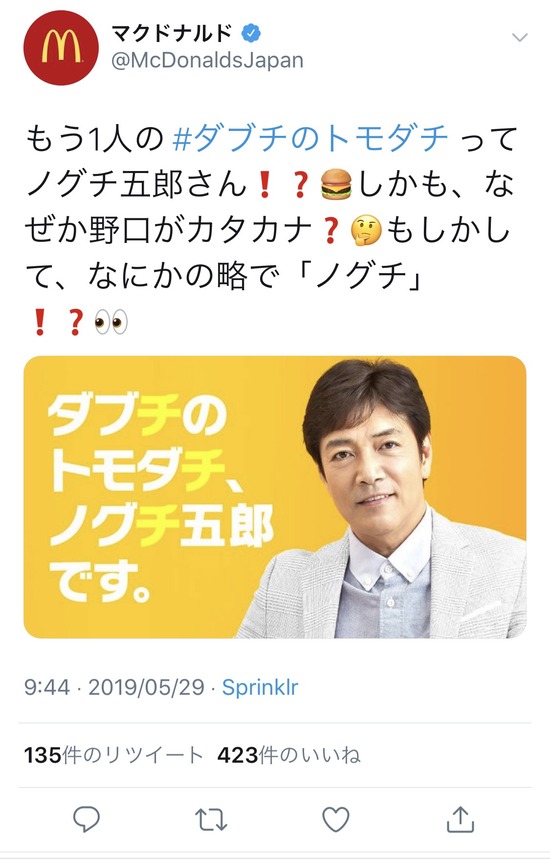The height and width of the screenshot is (861, 550).
Task: Click the eyes emoji in tweet
Action: (111, 322)
